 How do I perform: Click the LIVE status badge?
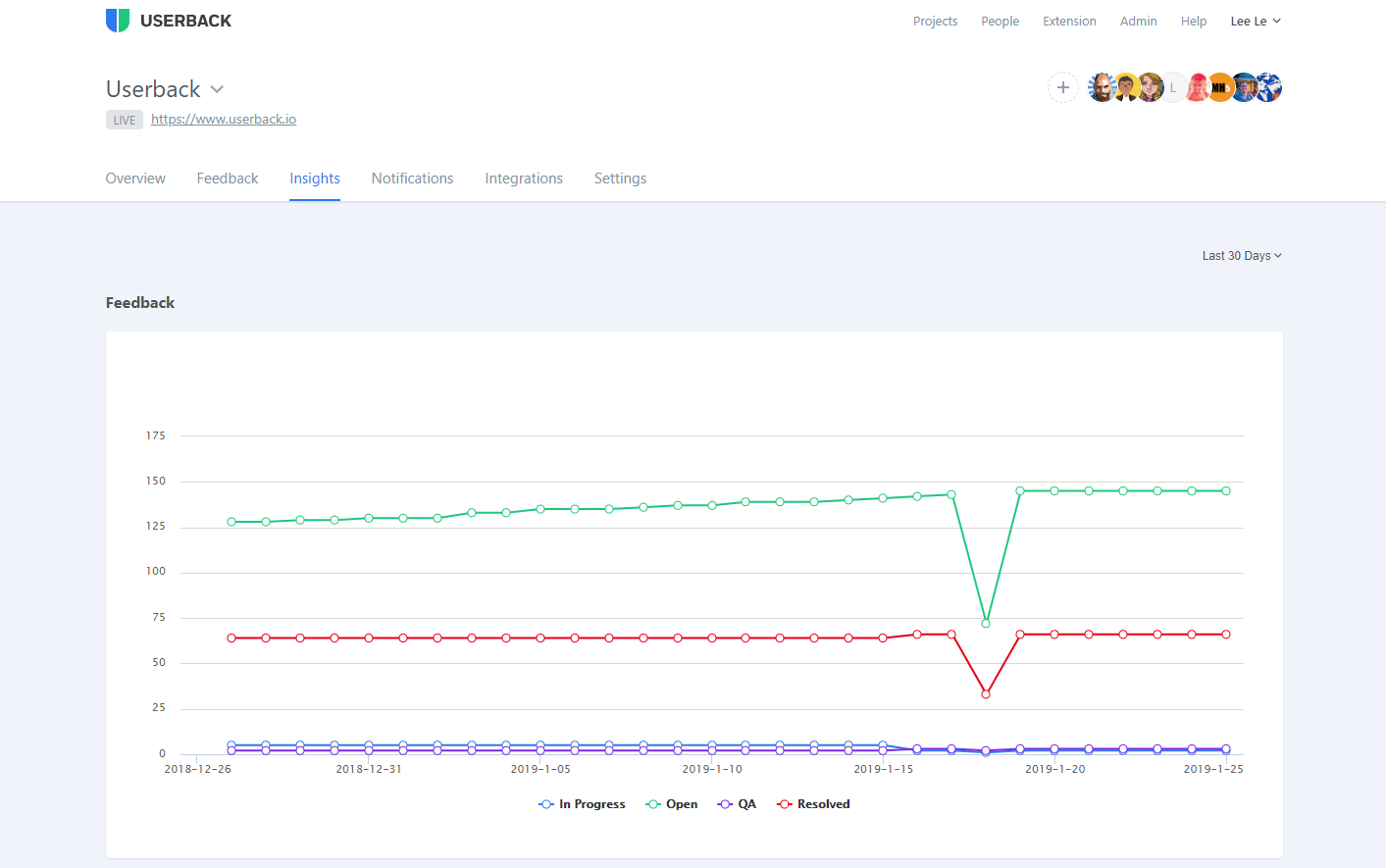(x=125, y=120)
